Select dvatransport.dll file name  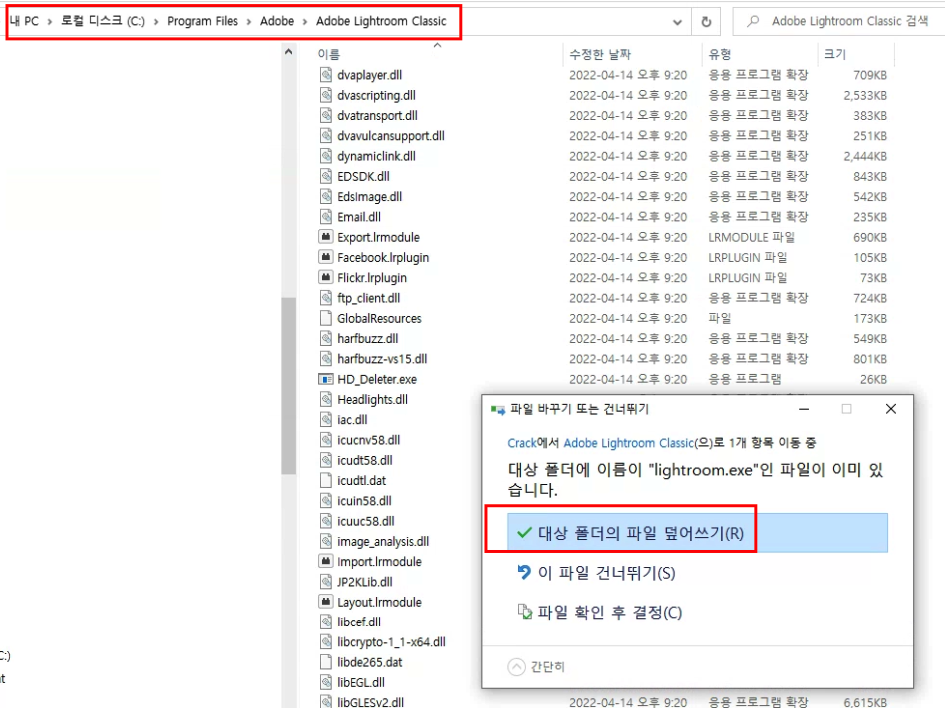point(377,115)
